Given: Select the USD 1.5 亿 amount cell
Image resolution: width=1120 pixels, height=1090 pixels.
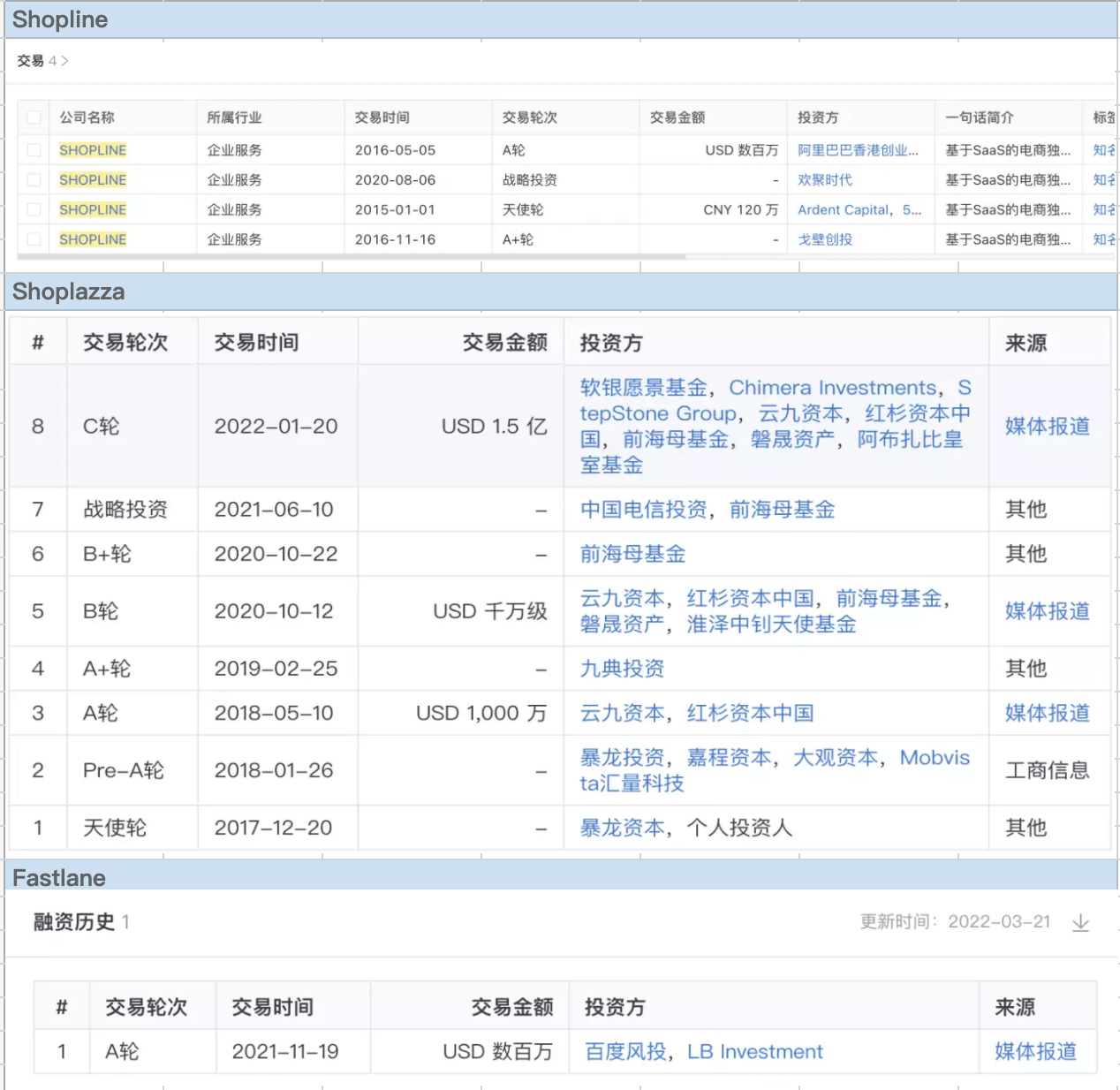Looking at the screenshot, I should [495, 427].
